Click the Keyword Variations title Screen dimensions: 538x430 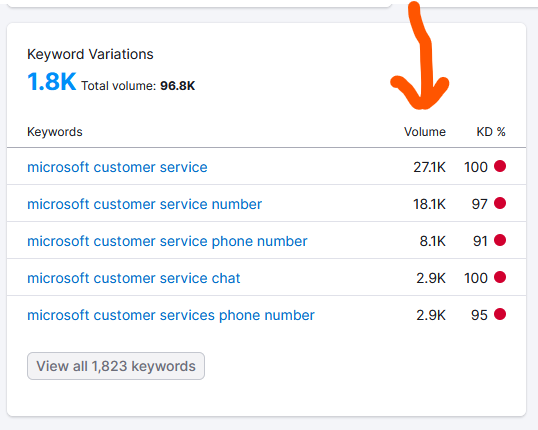[90, 54]
